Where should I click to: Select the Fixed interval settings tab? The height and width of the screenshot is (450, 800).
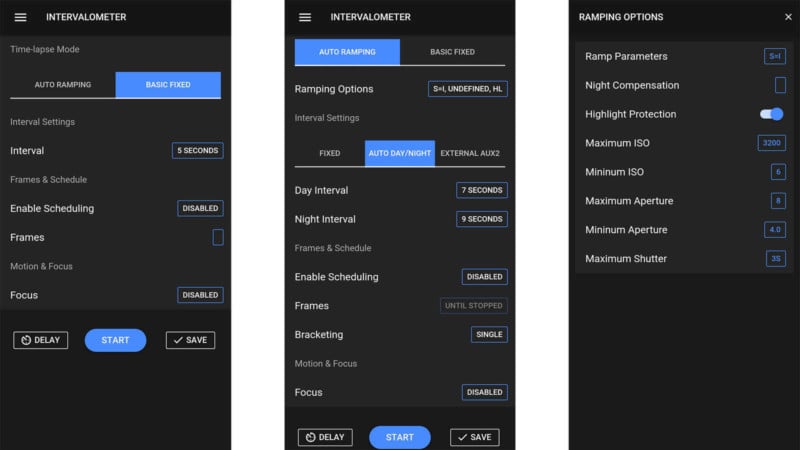329,154
